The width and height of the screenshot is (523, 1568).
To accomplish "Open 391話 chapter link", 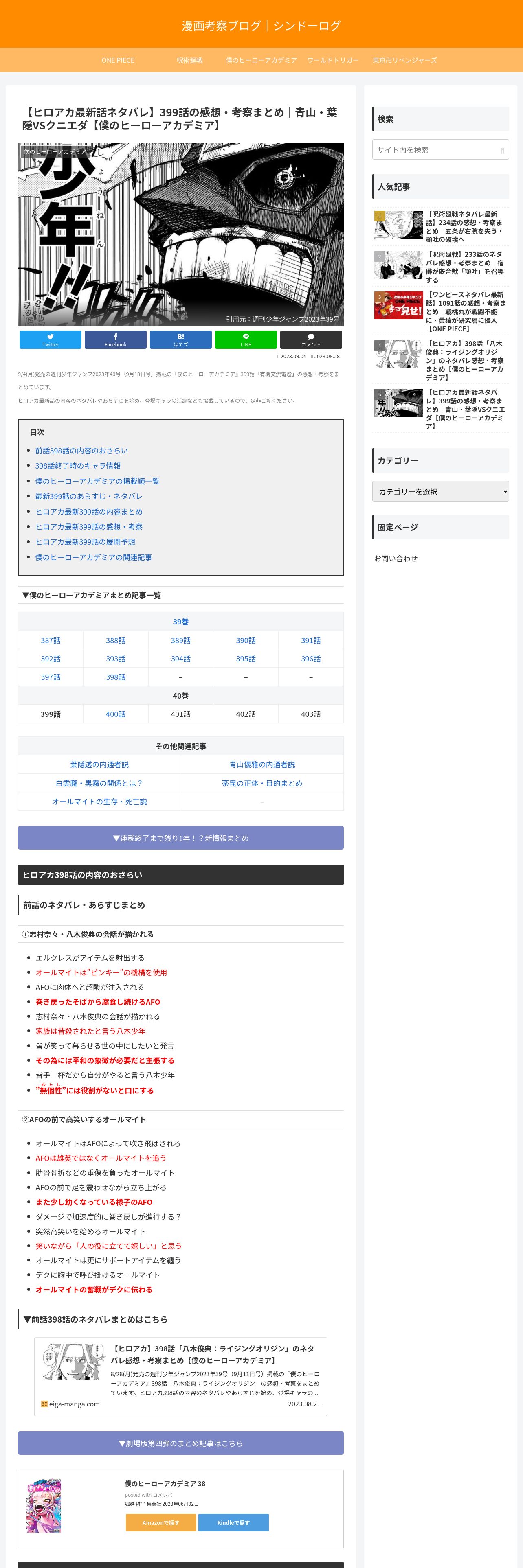I will 310,640.
